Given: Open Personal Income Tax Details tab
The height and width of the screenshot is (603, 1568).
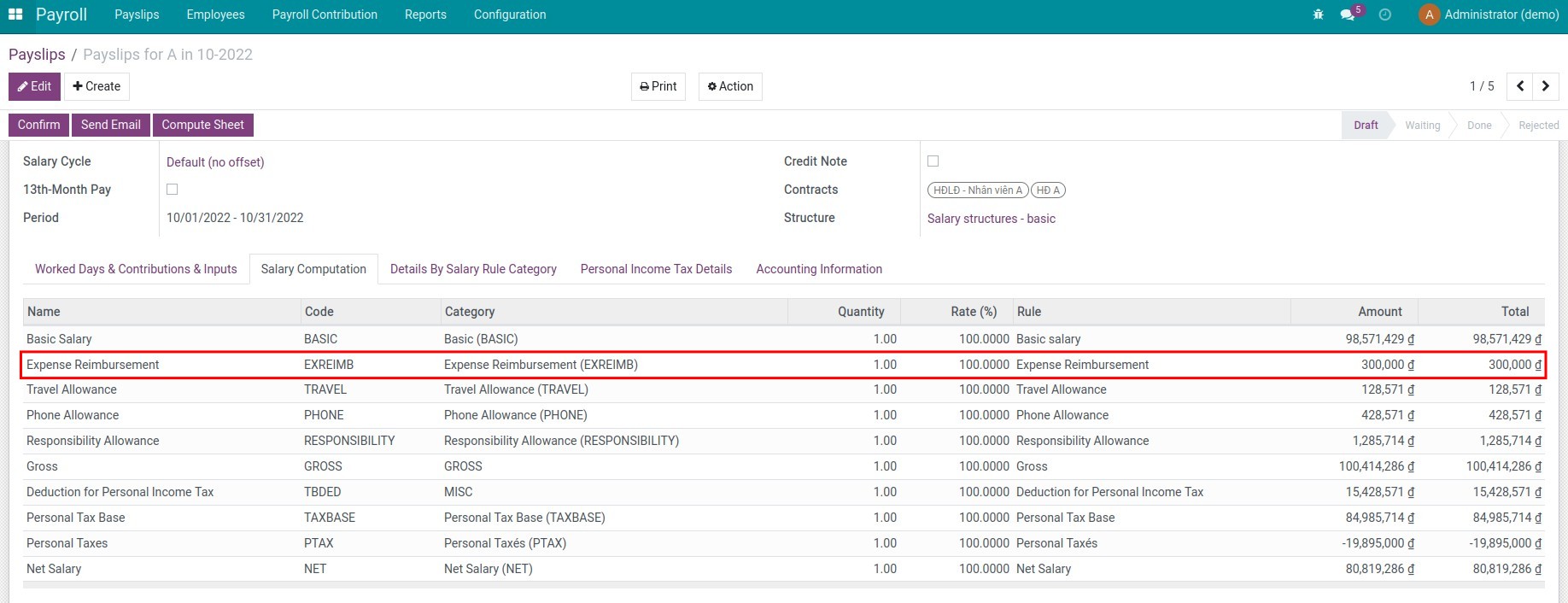Looking at the screenshot, I should pos(656,269).
